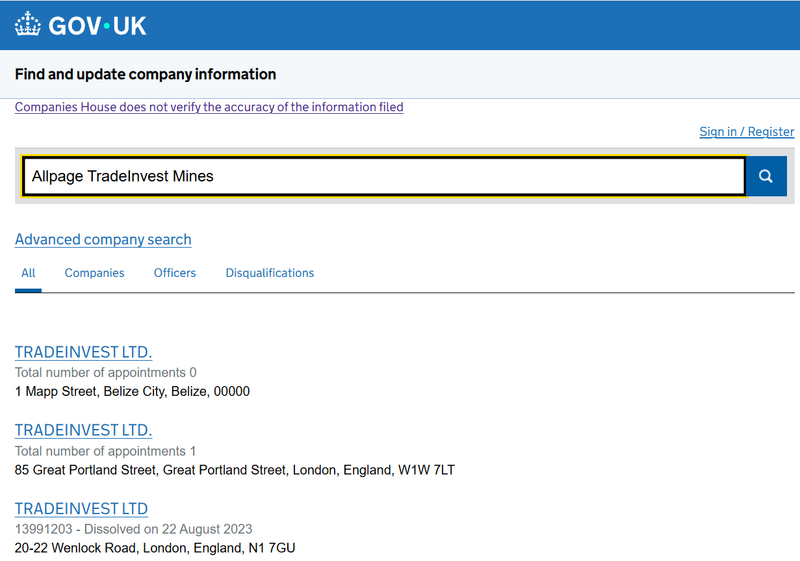Open the accuracy verification notice link
The width and height of the screenshot is (800, 561).
coord(209,107)
